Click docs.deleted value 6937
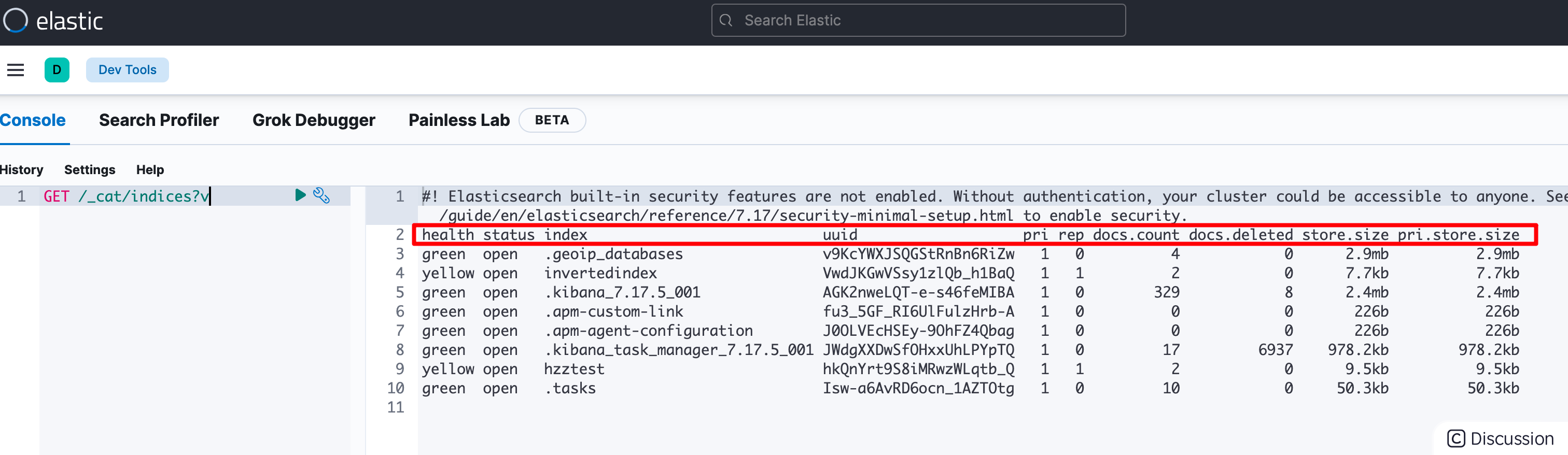Image resolution: width=1568 pixels, height=455 pixels. 1275,350
